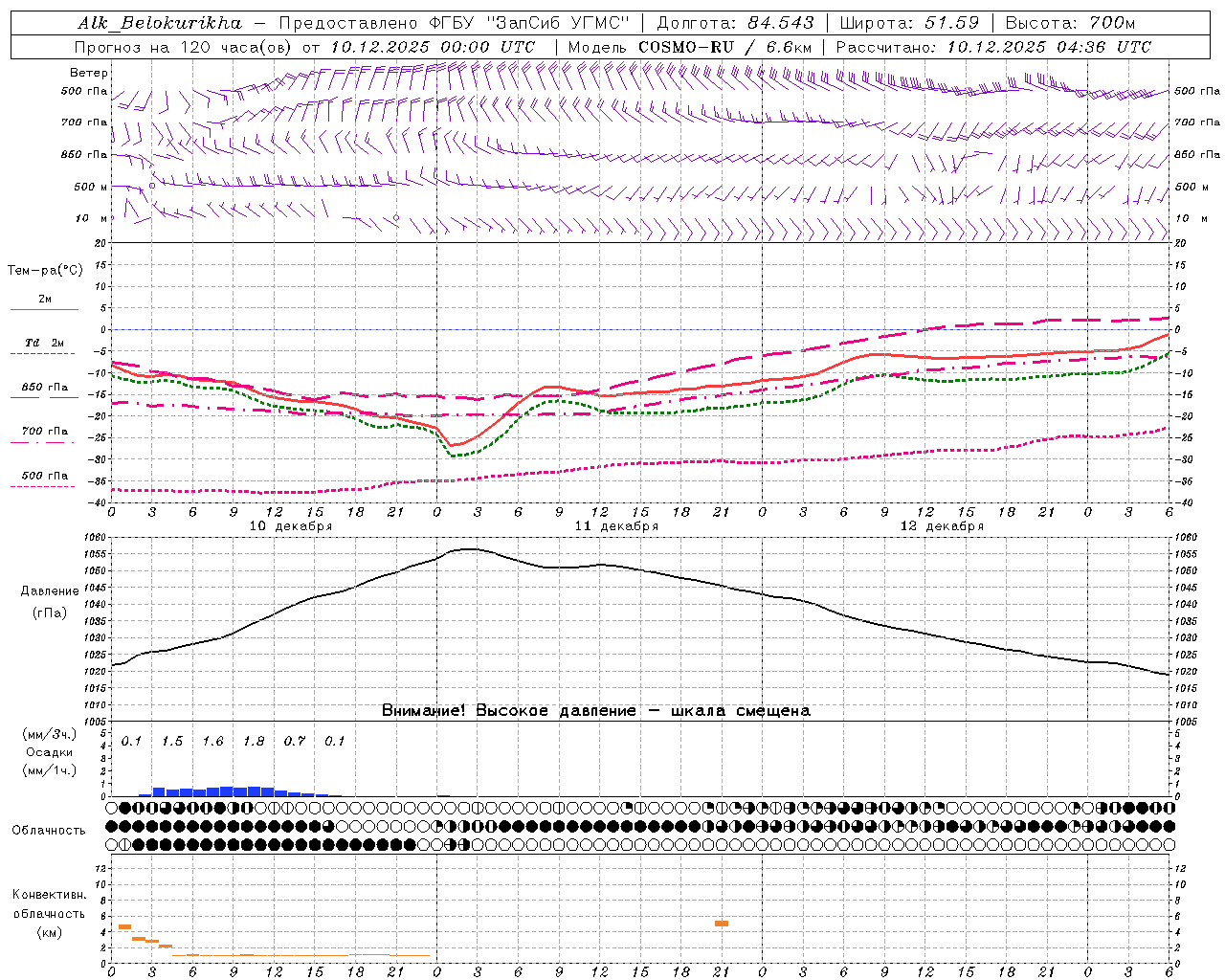Click the Ветер wind panel label
Image resolution: width=1225 pixels, height=980 pixels.
tap(89, 73)
